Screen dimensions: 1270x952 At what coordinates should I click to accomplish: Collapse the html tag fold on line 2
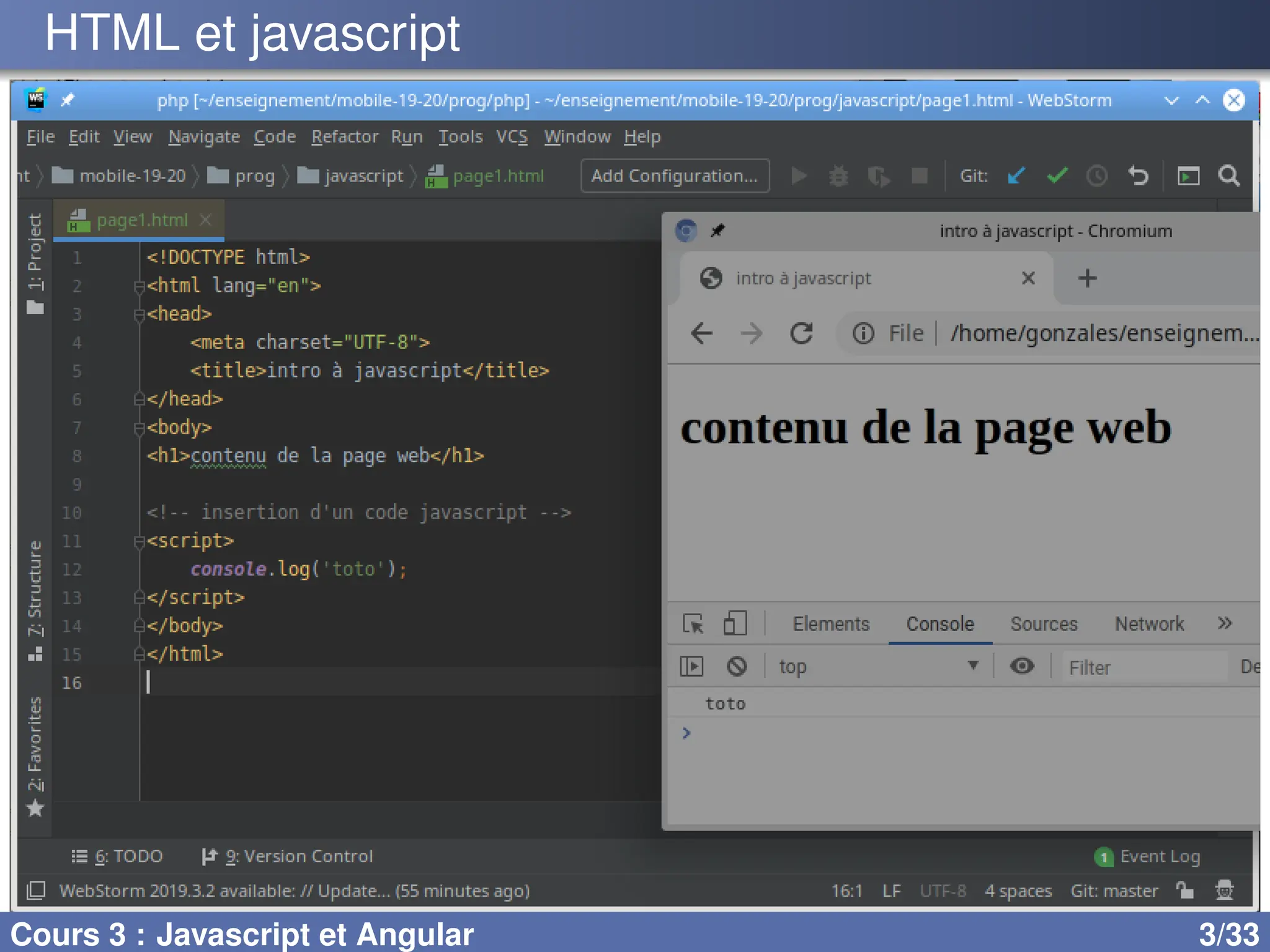140,286
